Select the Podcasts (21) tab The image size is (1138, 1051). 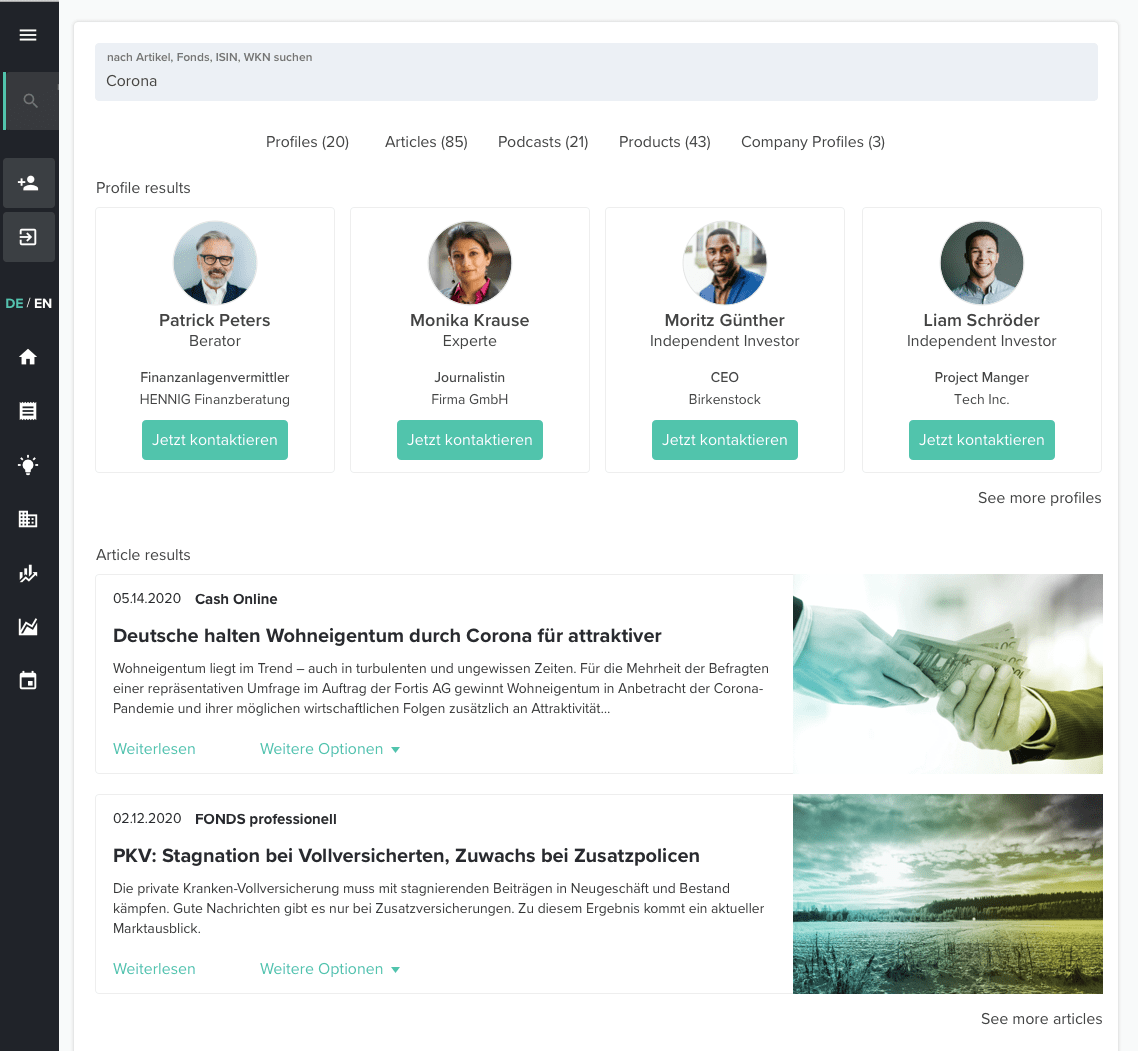click(x=543, y=142)
